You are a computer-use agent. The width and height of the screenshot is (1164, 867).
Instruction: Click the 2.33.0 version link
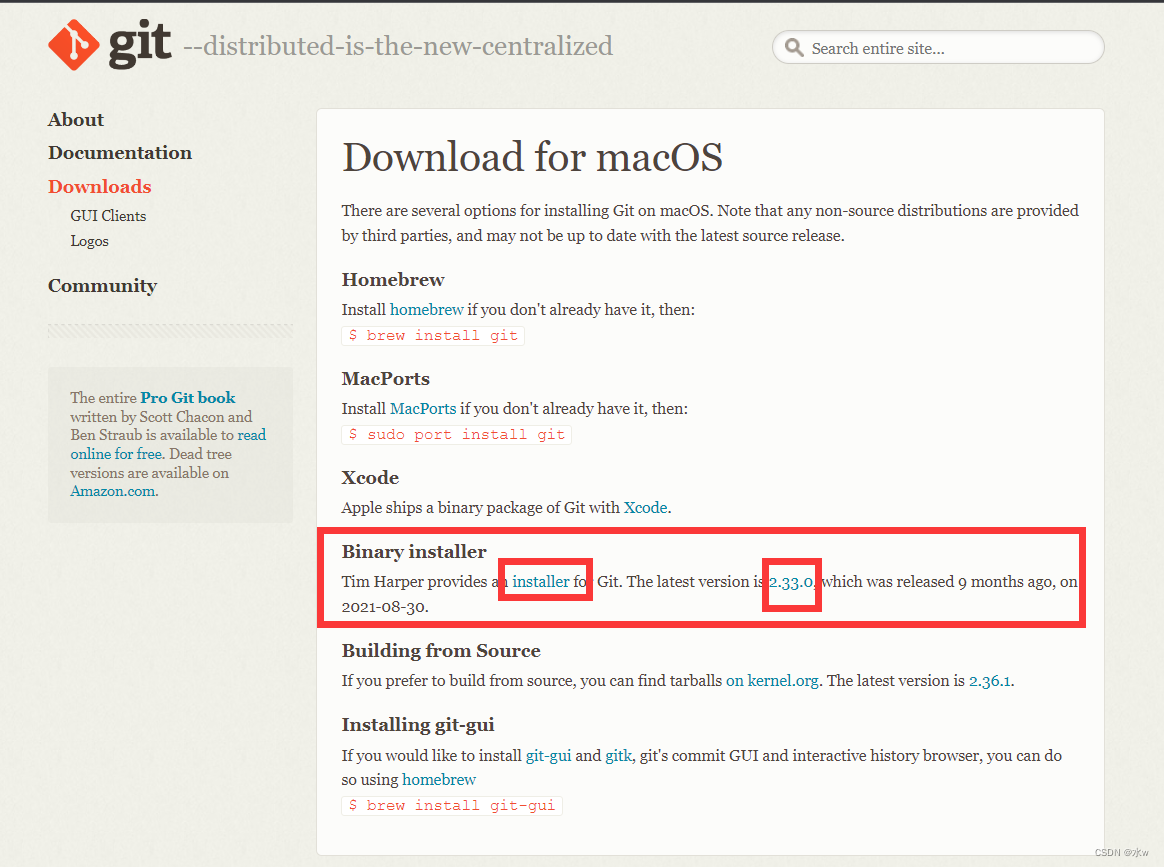point(791,582)
